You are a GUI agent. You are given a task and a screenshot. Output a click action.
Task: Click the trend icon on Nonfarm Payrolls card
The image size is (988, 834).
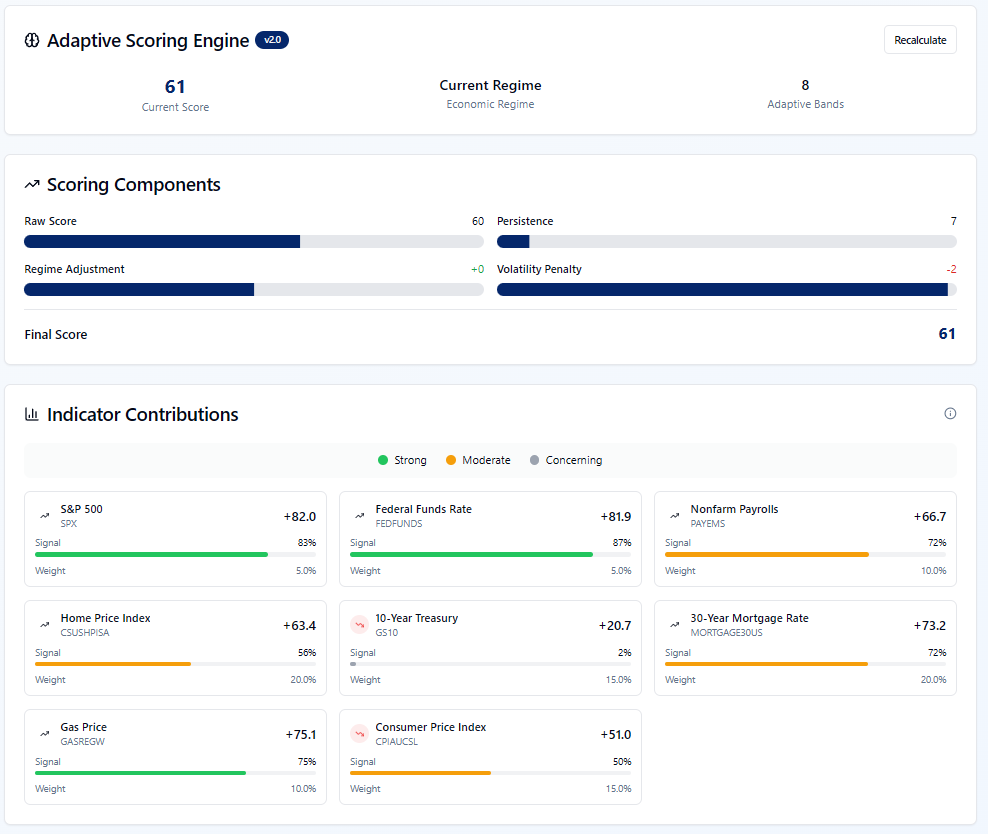[x=675, y=516]
